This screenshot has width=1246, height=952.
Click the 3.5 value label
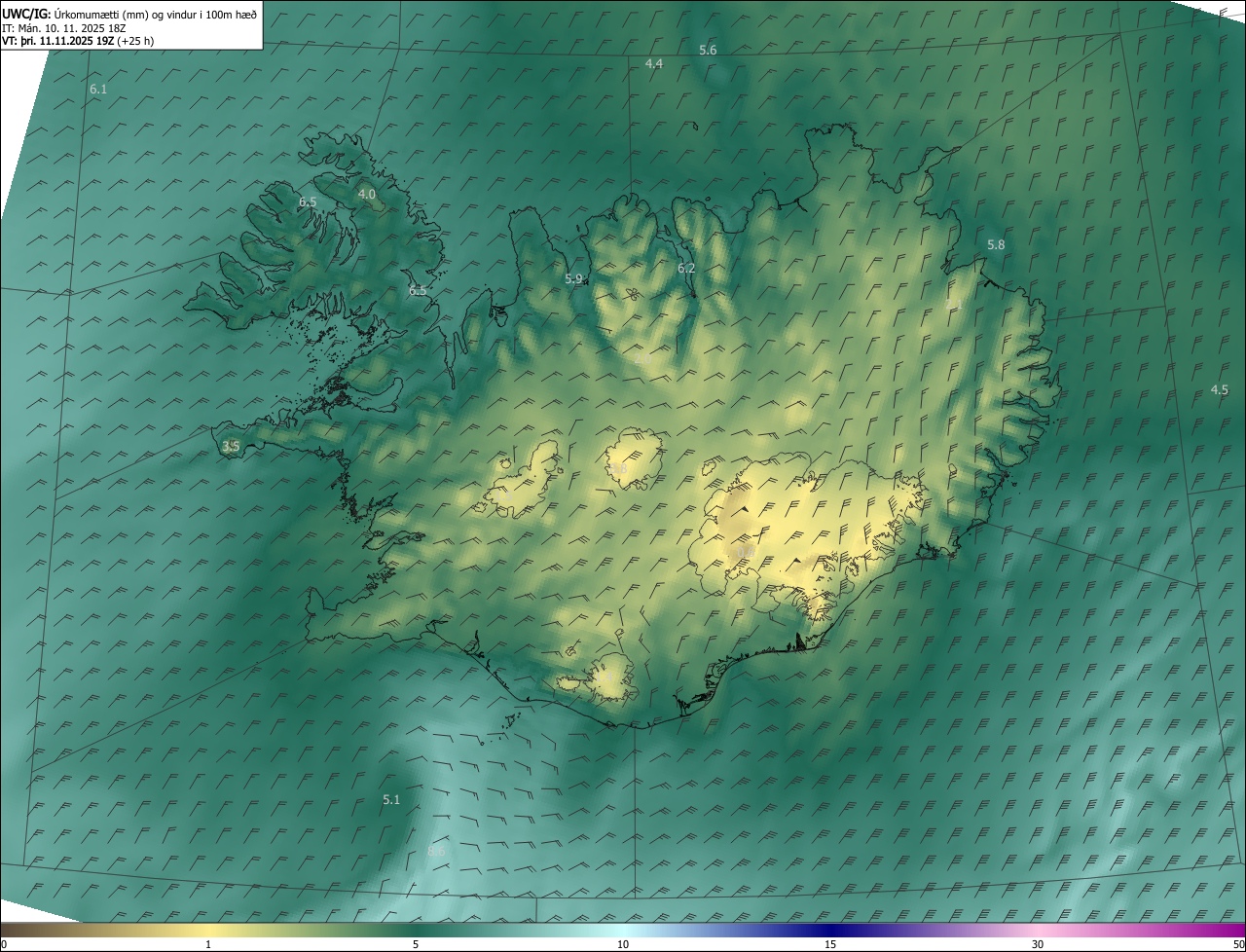[x=231, y=446]
